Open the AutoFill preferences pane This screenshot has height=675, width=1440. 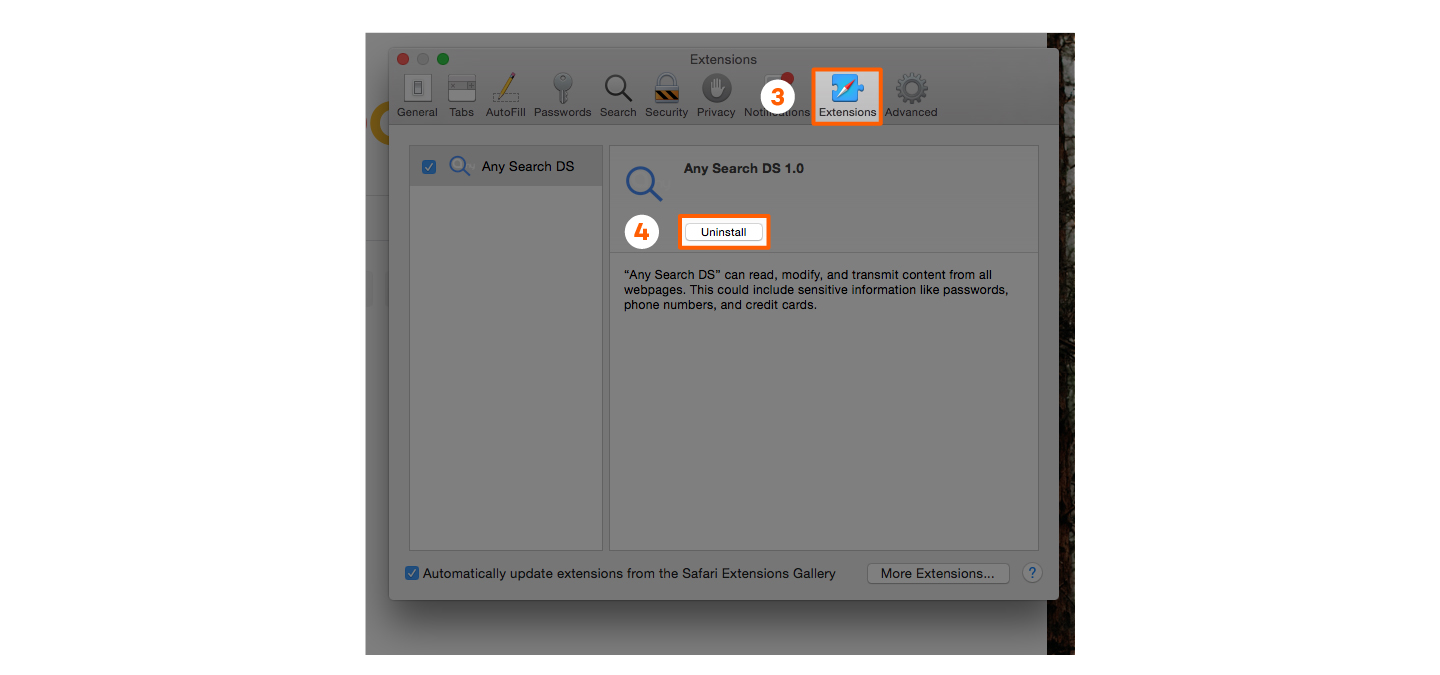pyautogui.click(x=505, y=96)
